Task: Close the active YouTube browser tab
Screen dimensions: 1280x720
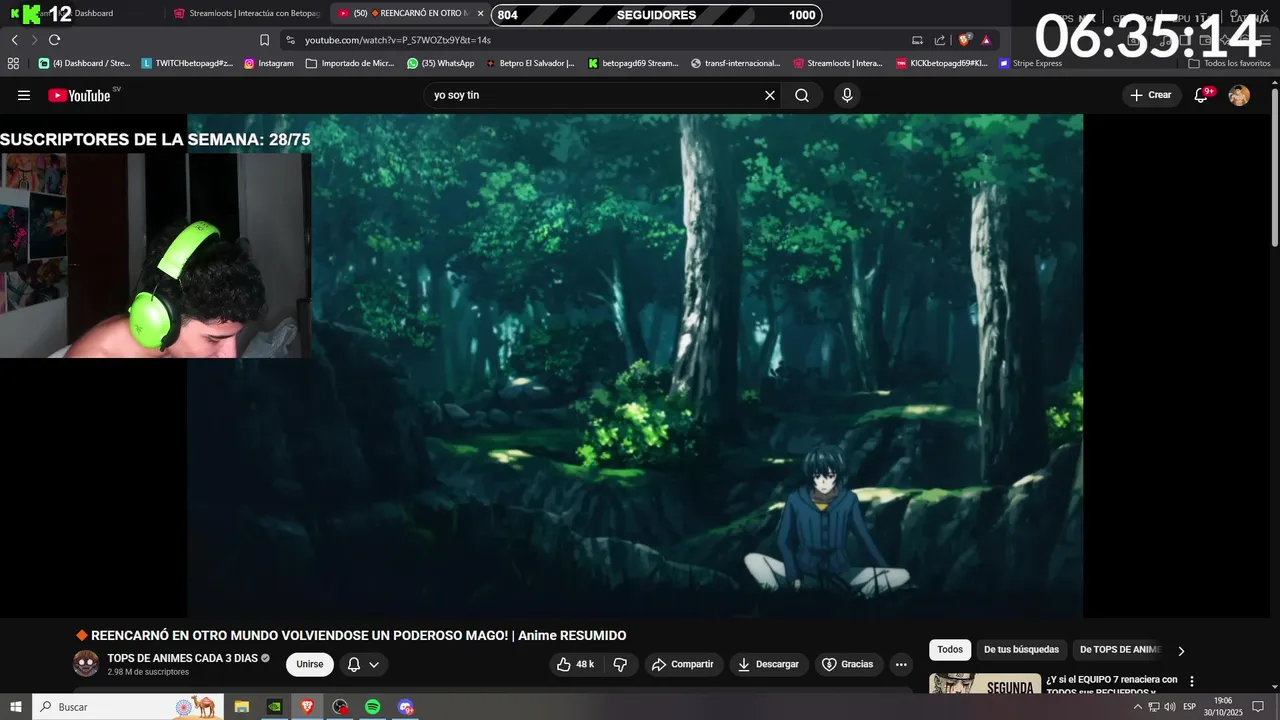Action: (x=480, y=13)
